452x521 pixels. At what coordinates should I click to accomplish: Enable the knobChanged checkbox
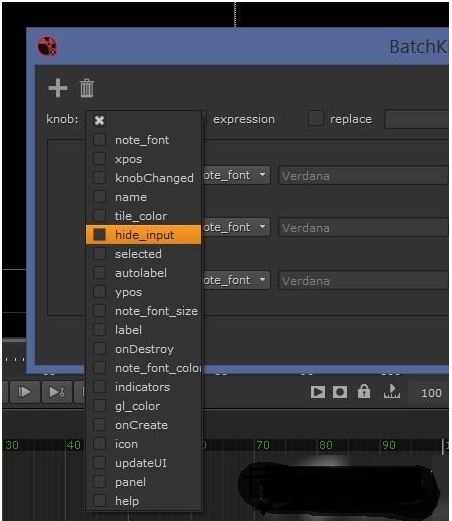click(x=99, y=178)
